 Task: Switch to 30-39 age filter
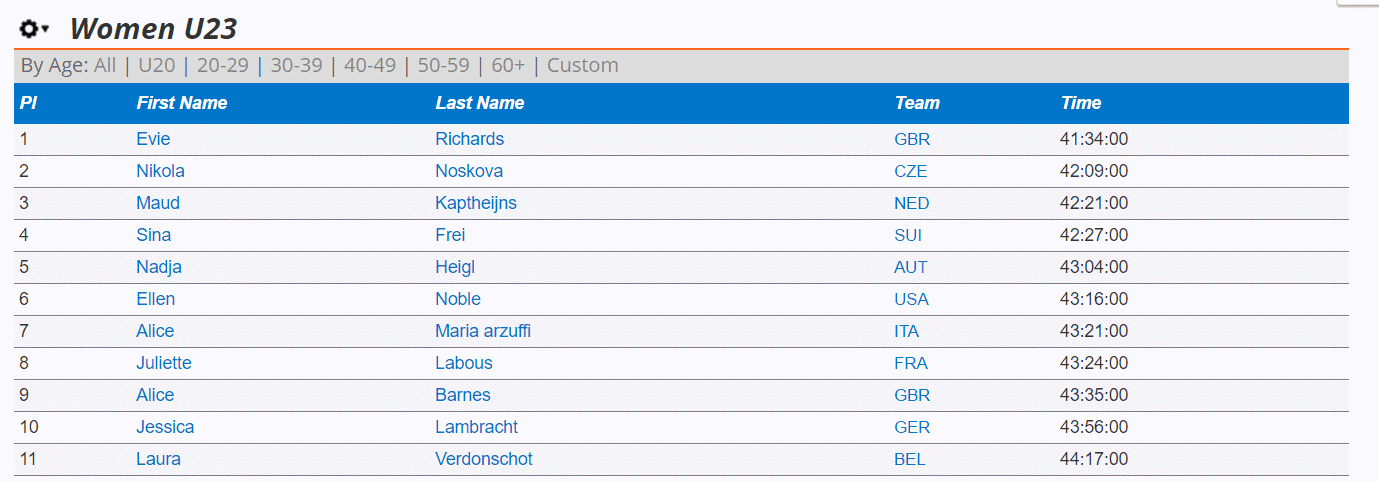click(296, 66)
